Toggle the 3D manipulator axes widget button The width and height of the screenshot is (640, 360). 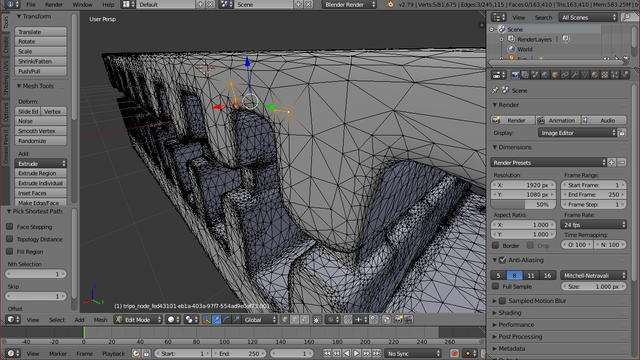tap(207, 320)
